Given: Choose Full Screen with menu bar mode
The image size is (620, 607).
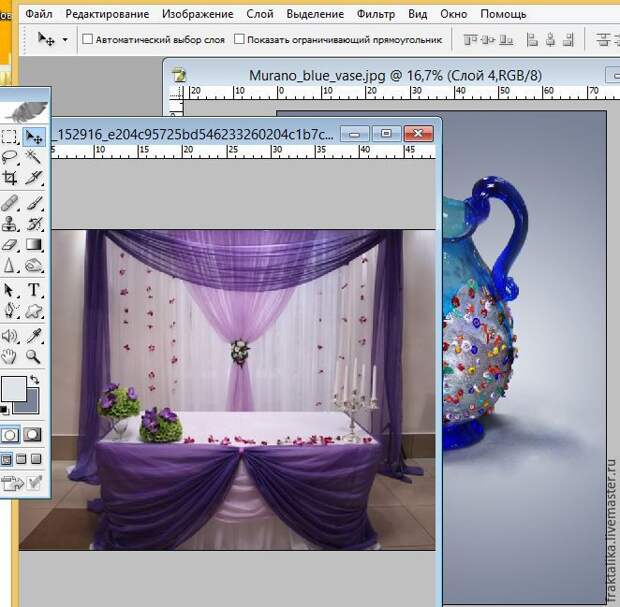Looking at the screenshot, I should pyautogui.click(x=21, y=459).
